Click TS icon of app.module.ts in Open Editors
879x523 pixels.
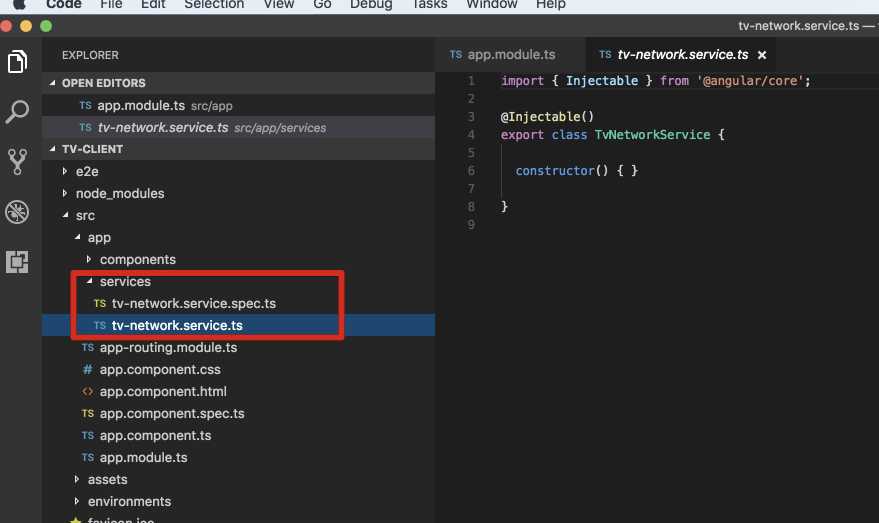tap(85, 105)
